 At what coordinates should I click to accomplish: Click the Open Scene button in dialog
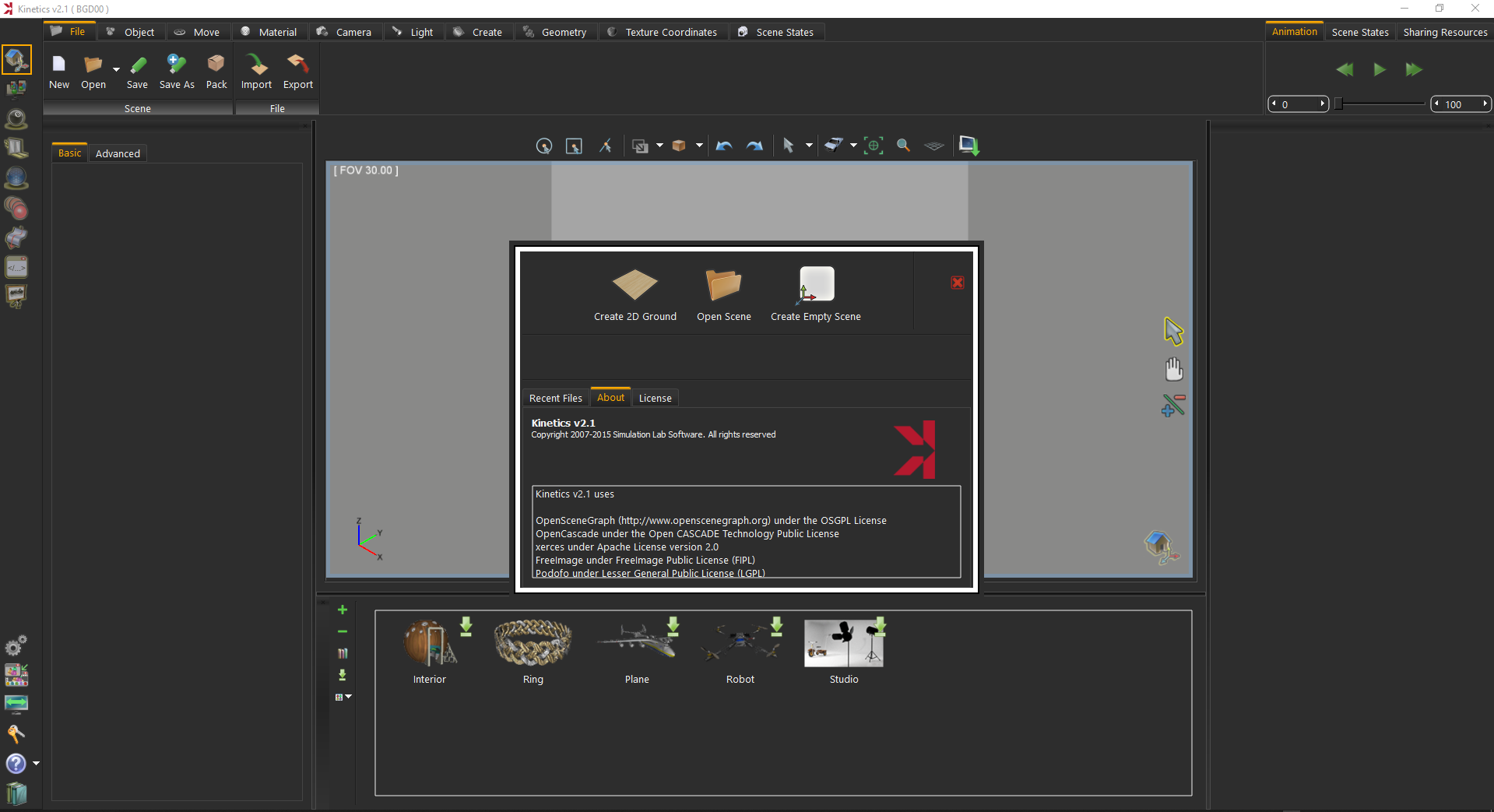(x=723, y=294)
